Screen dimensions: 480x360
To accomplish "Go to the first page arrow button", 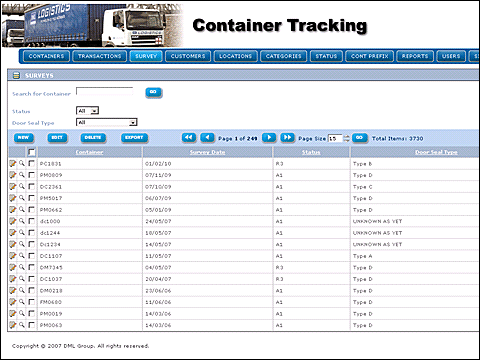I will pos(189,138).
